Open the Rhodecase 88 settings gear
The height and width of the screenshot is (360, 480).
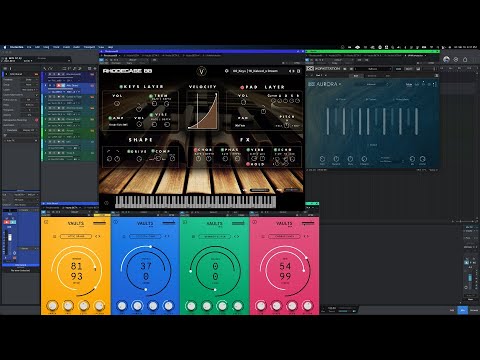(x=227, y=71)
